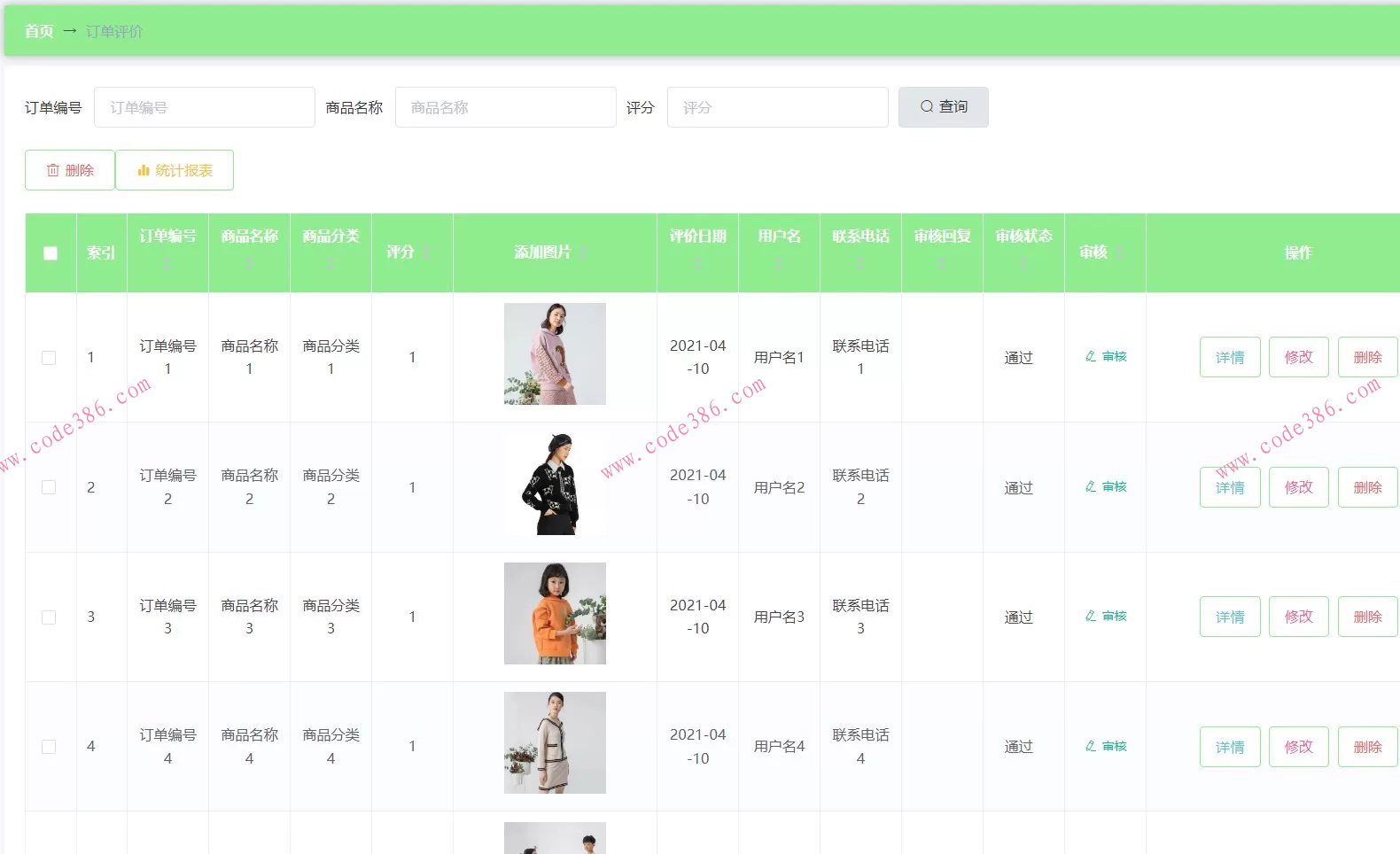
Task: Open the 统计报表 statistics report
Action: point(175,170)
